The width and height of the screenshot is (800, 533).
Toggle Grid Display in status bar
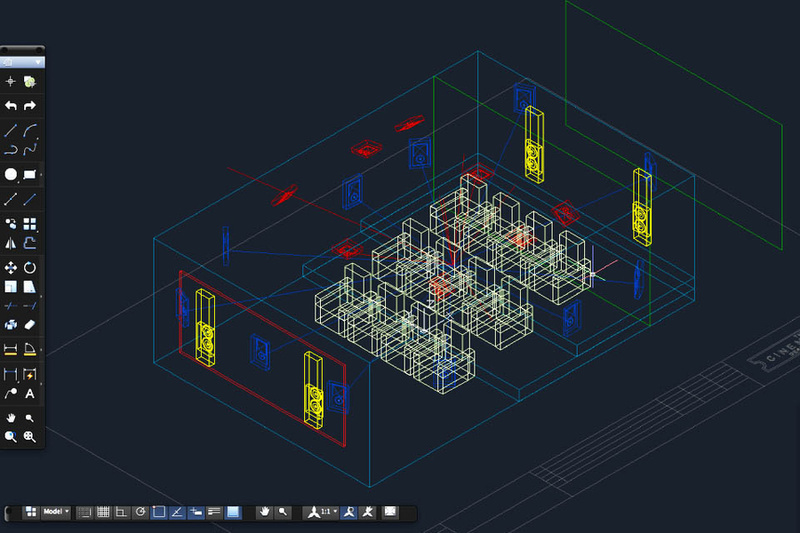pos(103,512)
